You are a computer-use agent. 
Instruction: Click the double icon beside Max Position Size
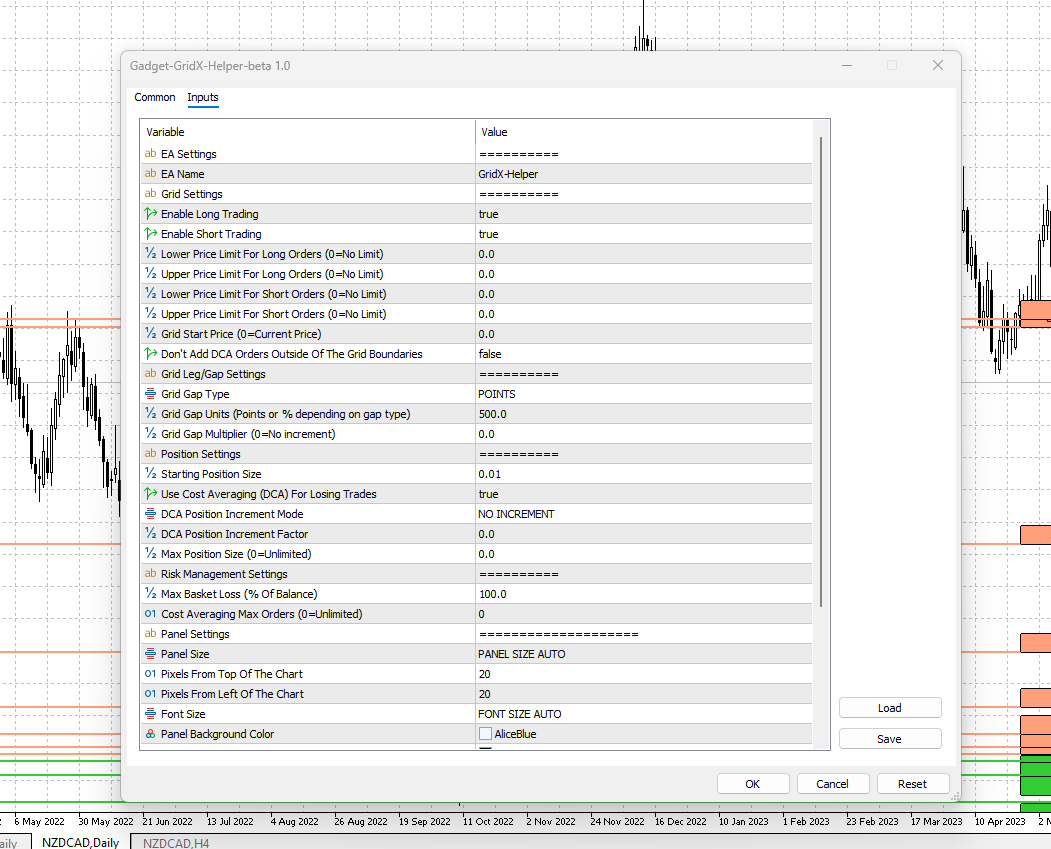pyautogui.click(x=151, y=554)
